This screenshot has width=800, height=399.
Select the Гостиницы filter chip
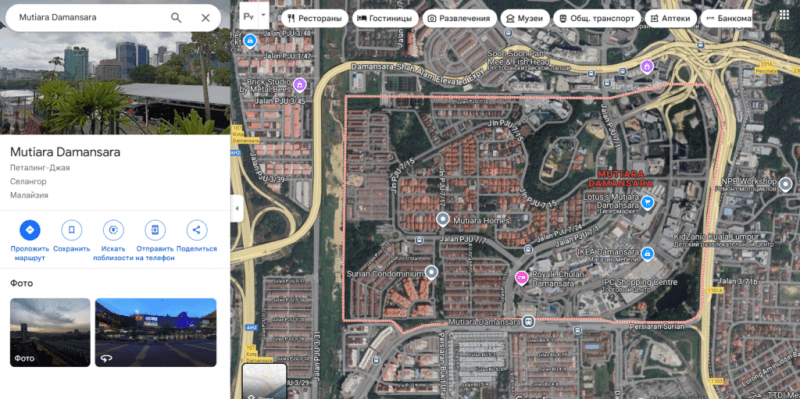tap(385, 18)
